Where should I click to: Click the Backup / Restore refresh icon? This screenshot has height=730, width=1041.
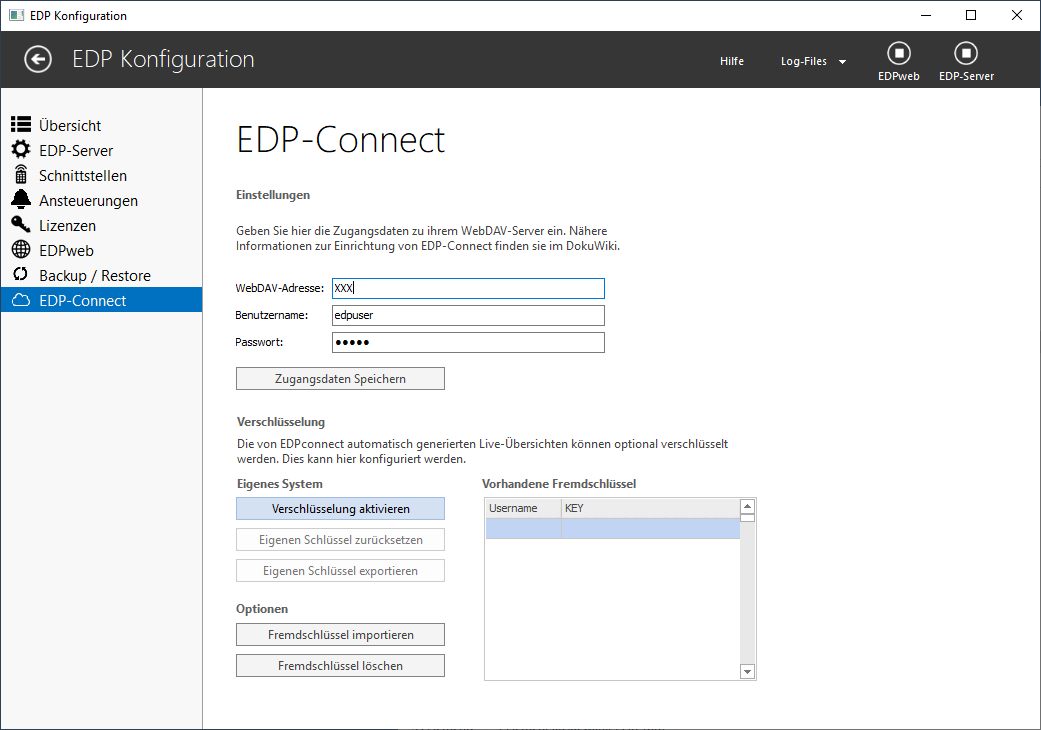click(x=21, y=274)
